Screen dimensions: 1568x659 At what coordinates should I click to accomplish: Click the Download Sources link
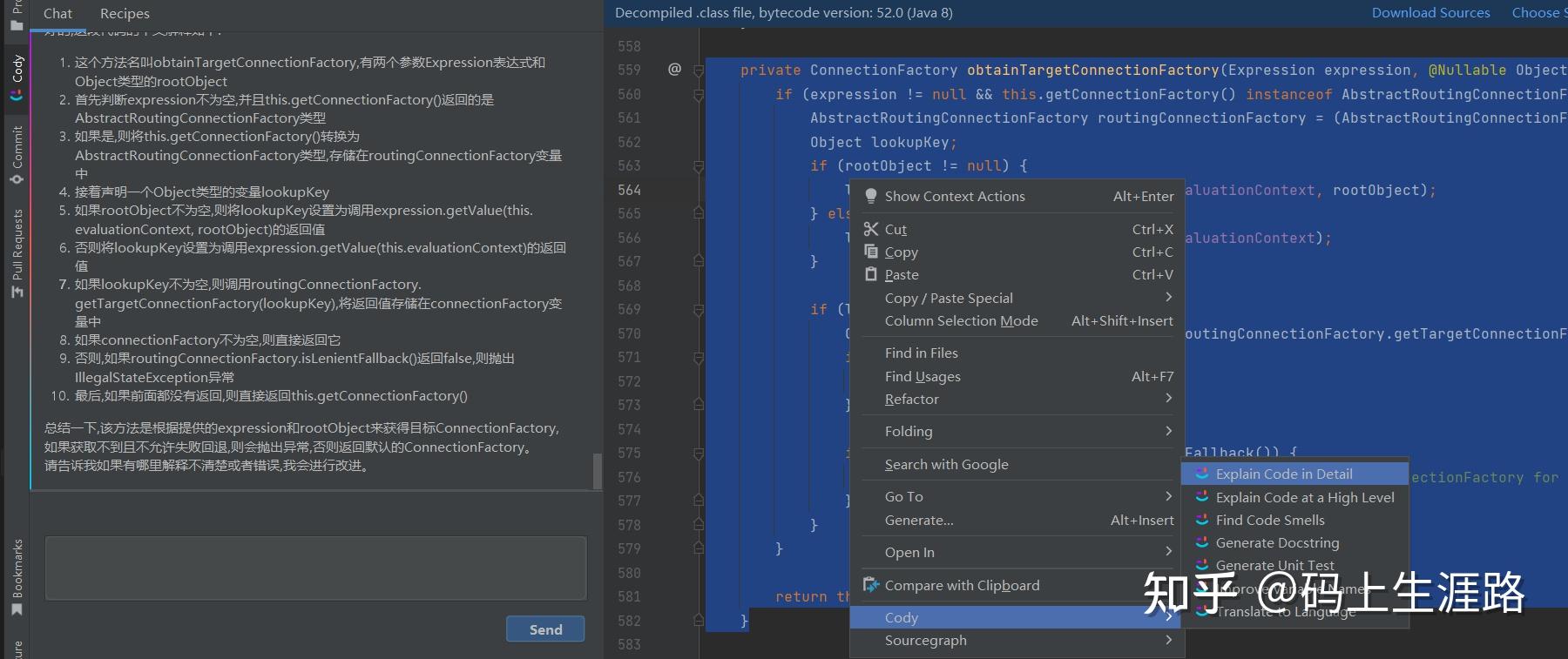pyautogui.click(x=1430, y=12)
